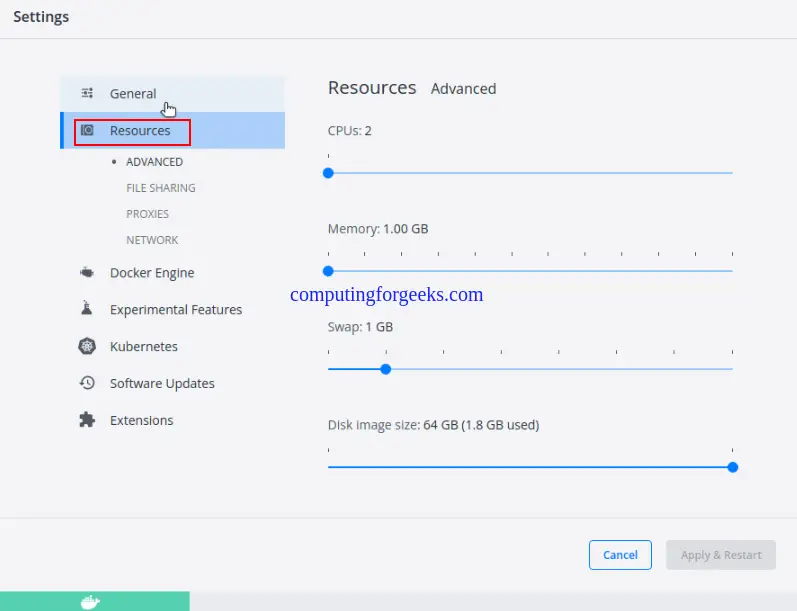Click the Resources disk icon
797x611 pixels.
tap(87, 130)
